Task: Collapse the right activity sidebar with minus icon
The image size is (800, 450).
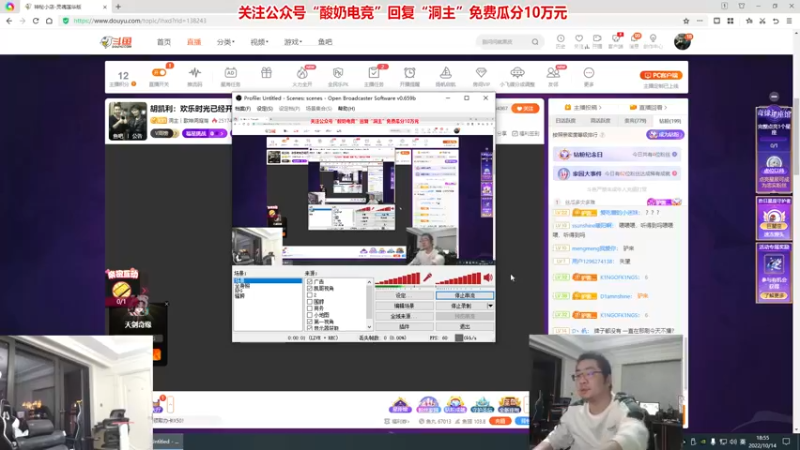Action: pyautogui.click(x=774, y=96)
